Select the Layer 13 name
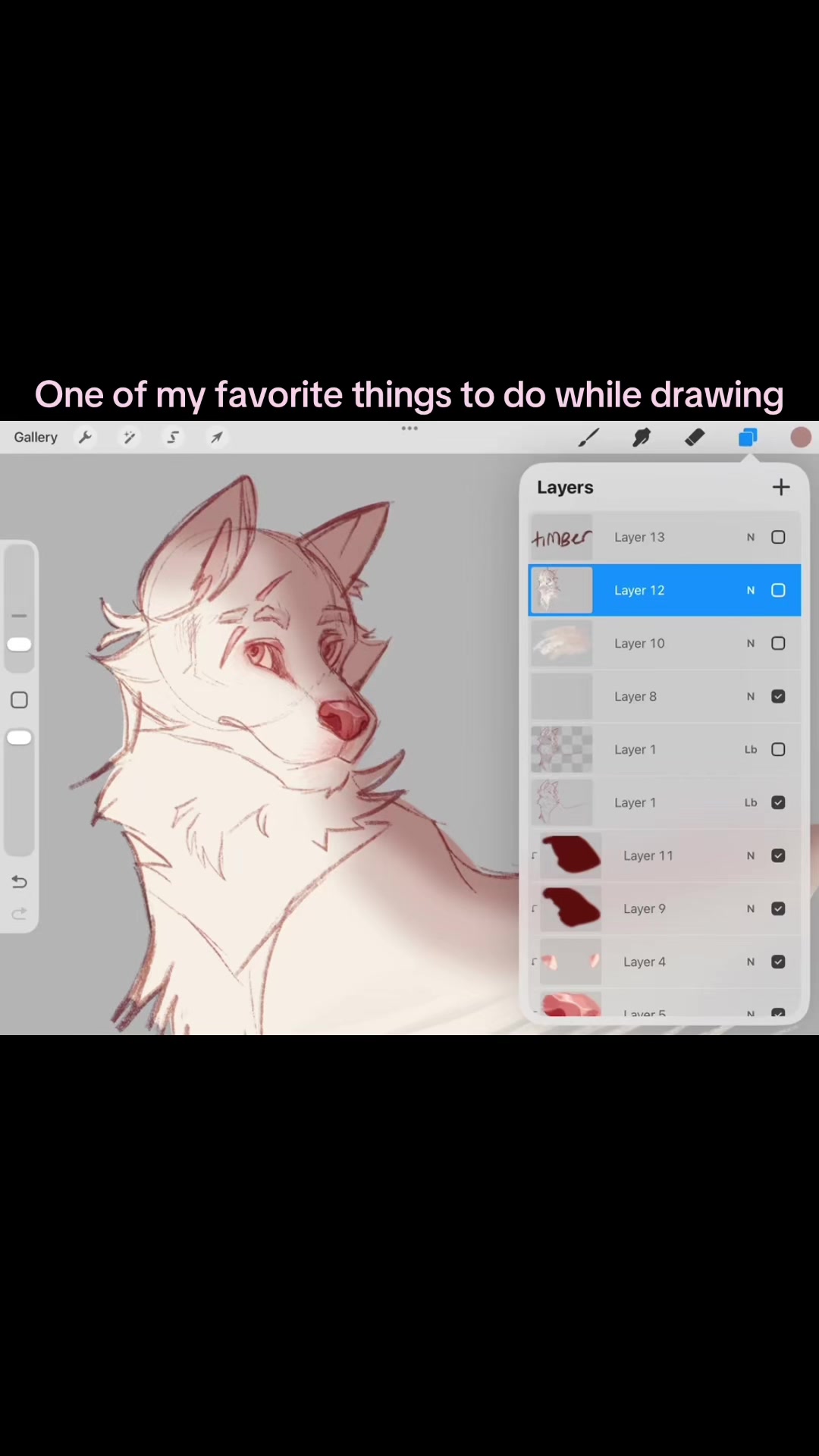 coord(639,537)
